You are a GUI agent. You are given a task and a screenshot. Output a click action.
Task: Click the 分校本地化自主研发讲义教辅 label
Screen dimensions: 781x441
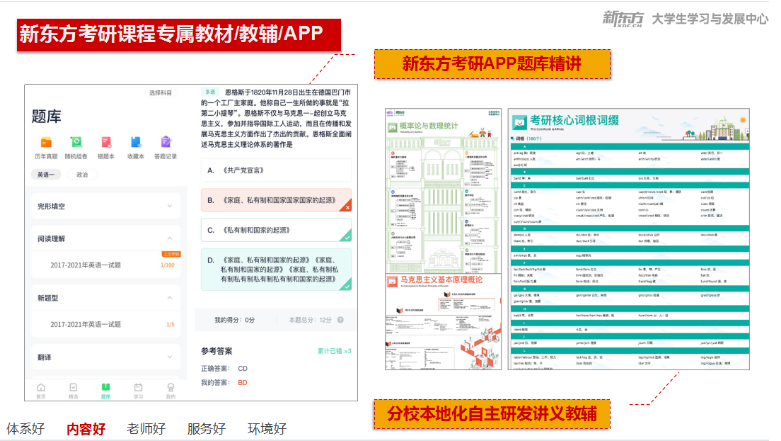[493, 414]
